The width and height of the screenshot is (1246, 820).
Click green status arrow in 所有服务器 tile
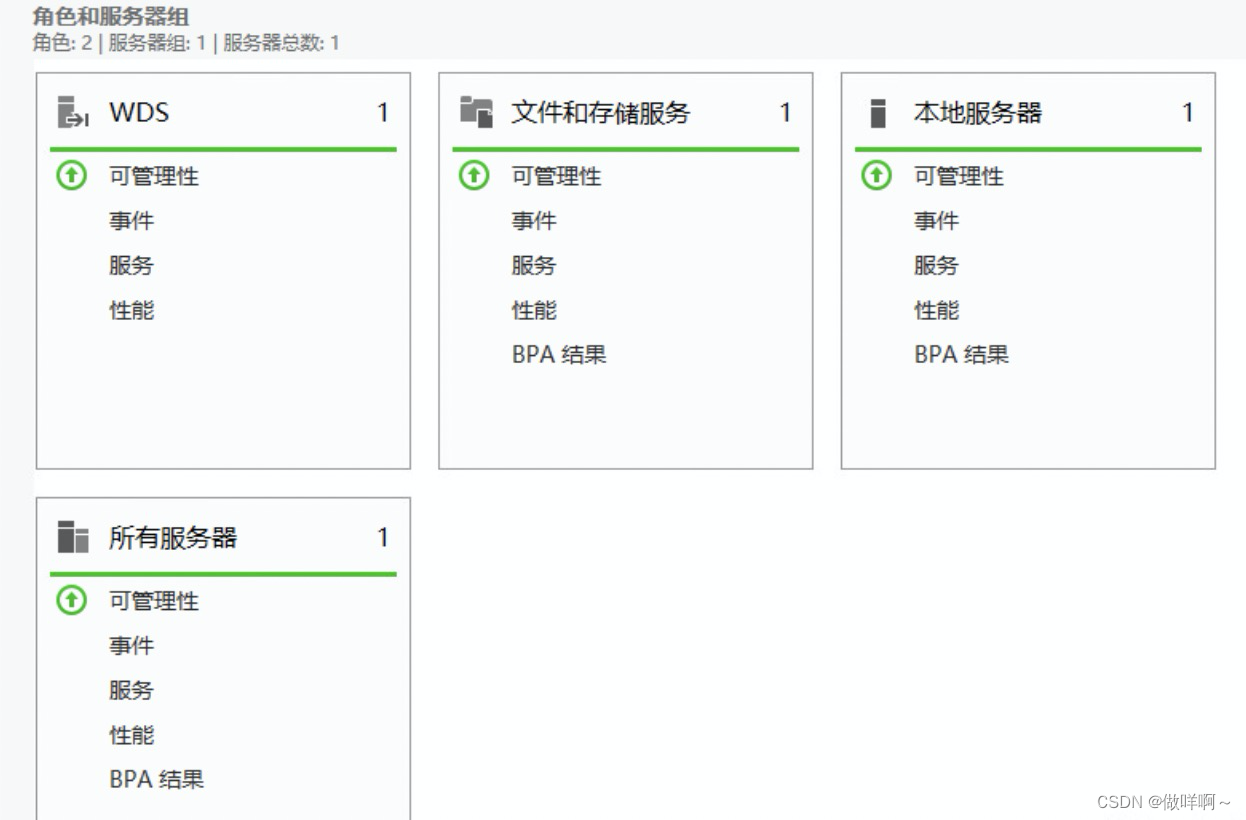71,601
